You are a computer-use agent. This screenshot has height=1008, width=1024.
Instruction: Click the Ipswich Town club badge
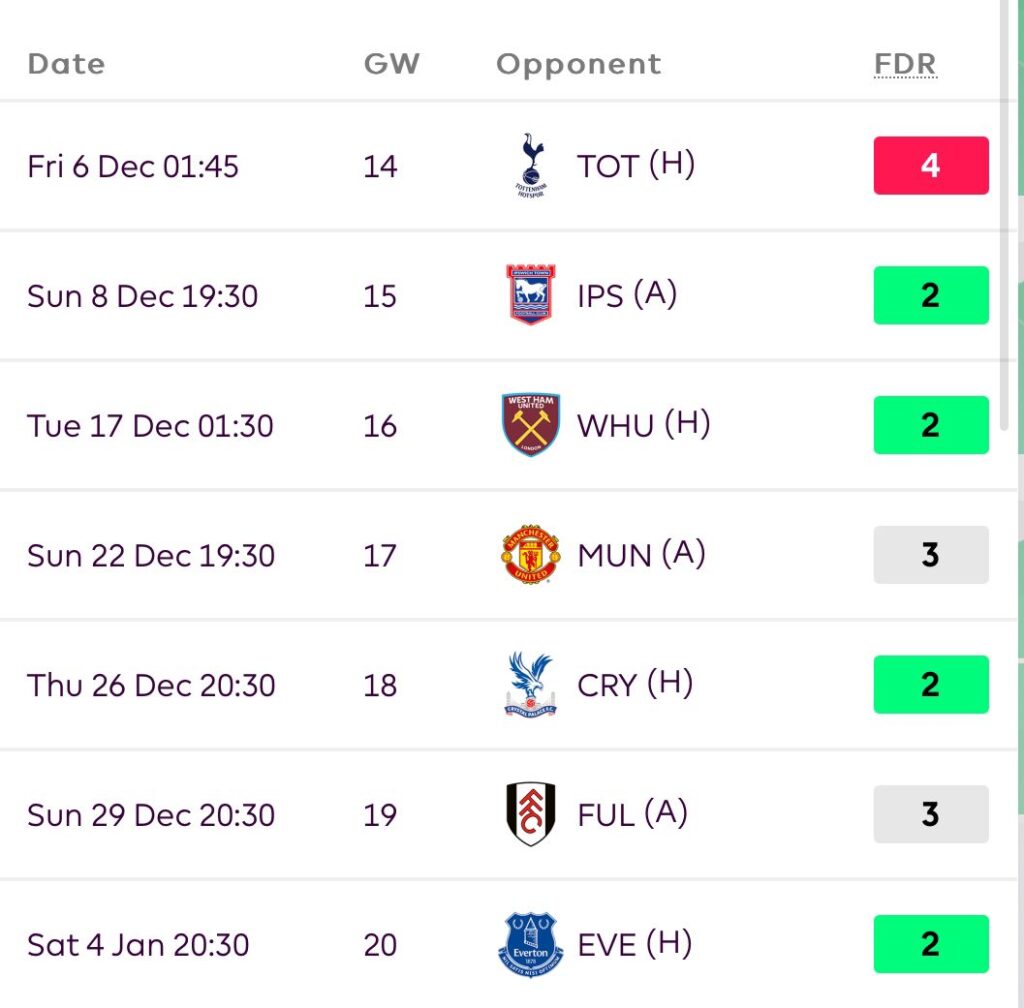tap(530, 296)
